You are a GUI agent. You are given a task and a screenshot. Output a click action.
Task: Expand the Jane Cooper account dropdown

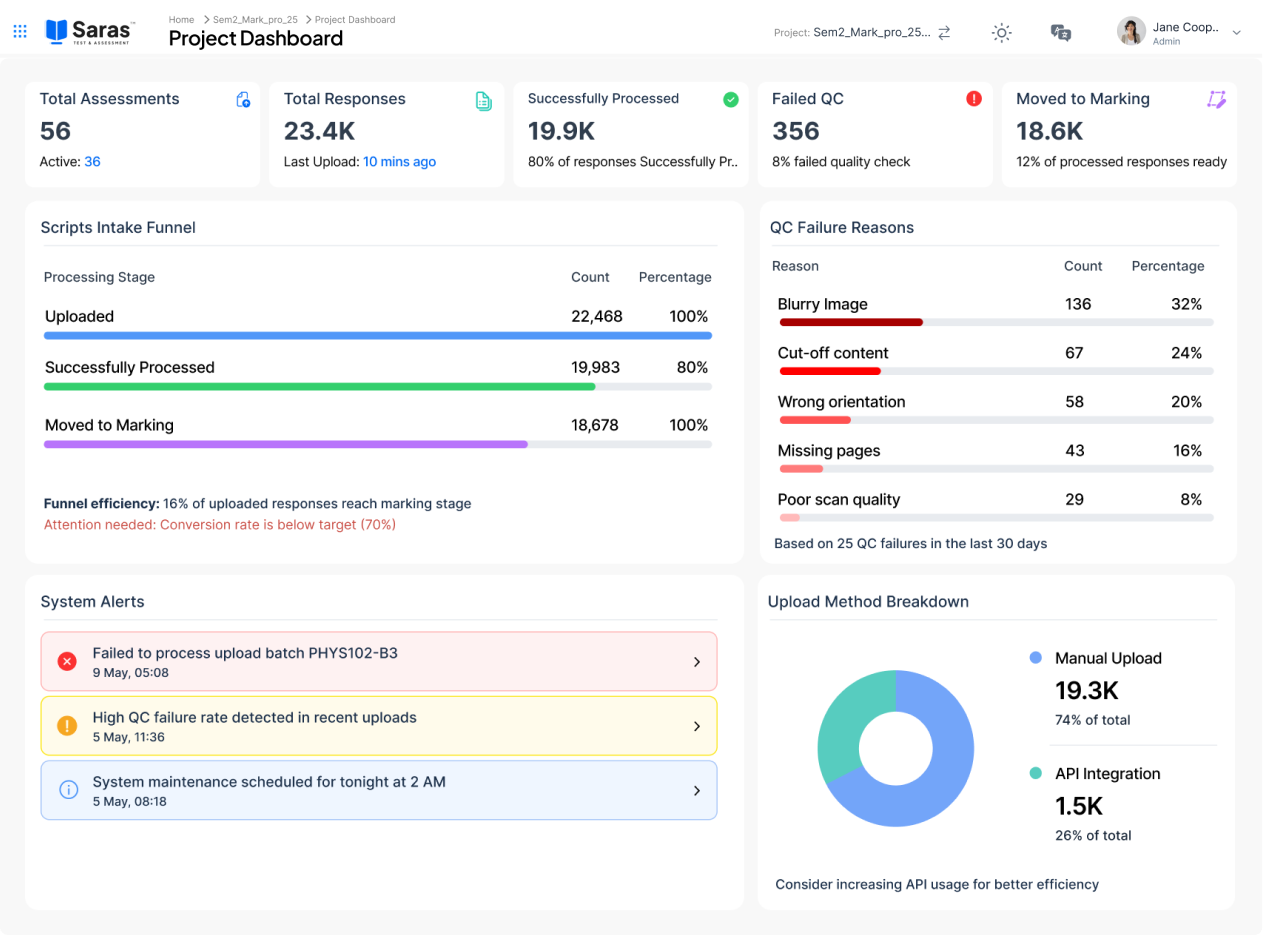(x=1237, y=32)
